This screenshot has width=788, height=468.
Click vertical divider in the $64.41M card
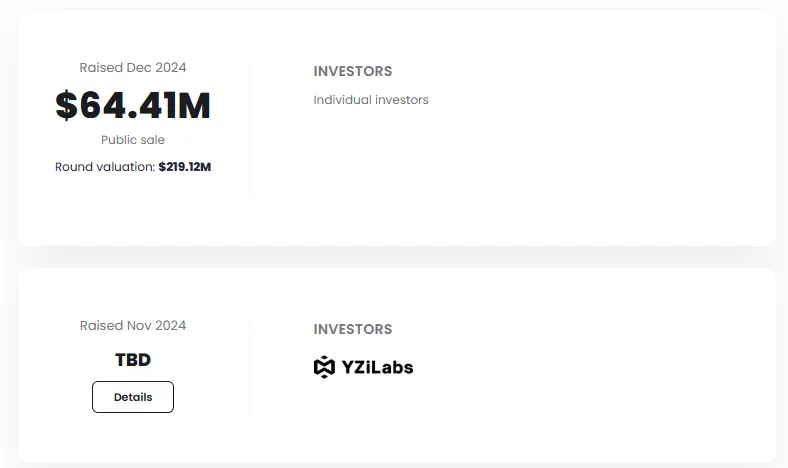[x=250, y=128]
